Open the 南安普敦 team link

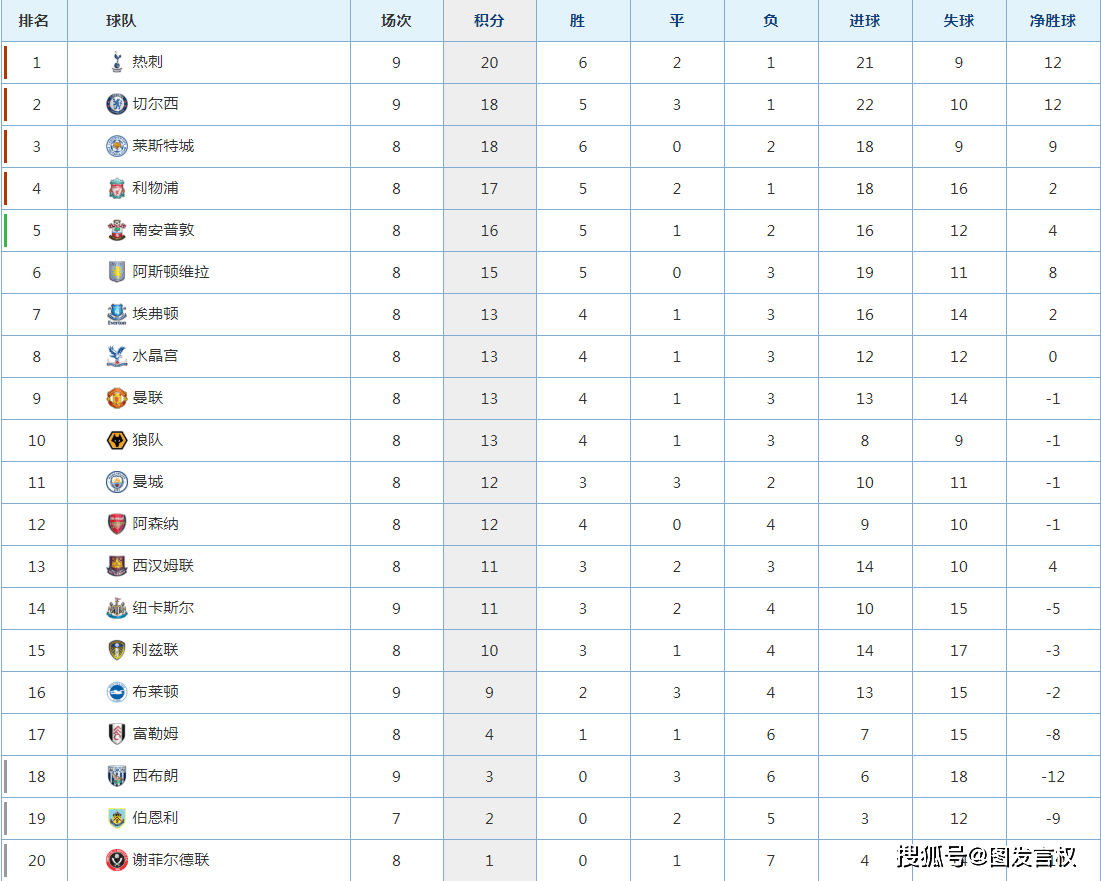[163, 230]
